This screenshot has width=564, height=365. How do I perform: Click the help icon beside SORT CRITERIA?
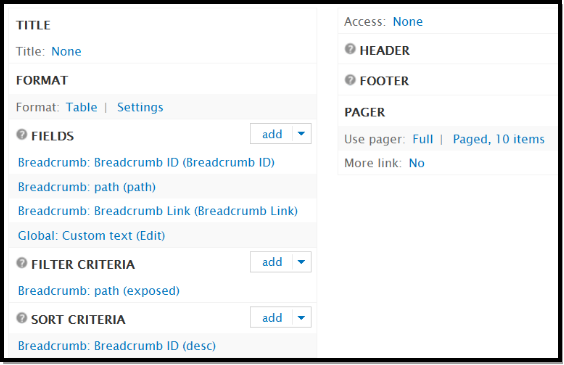[22, 318]
